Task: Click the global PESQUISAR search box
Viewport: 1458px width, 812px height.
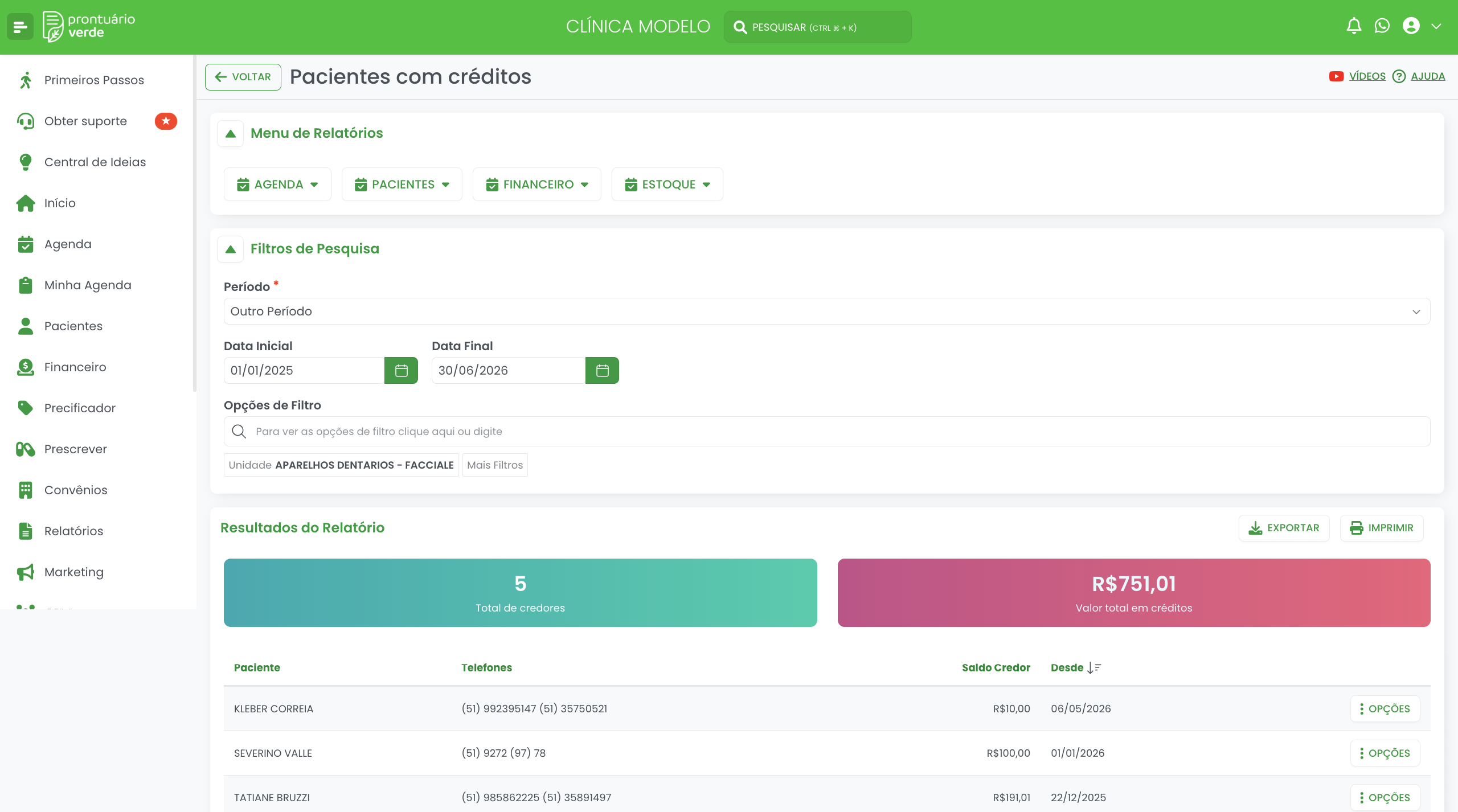Action: [x=817, y=27]
